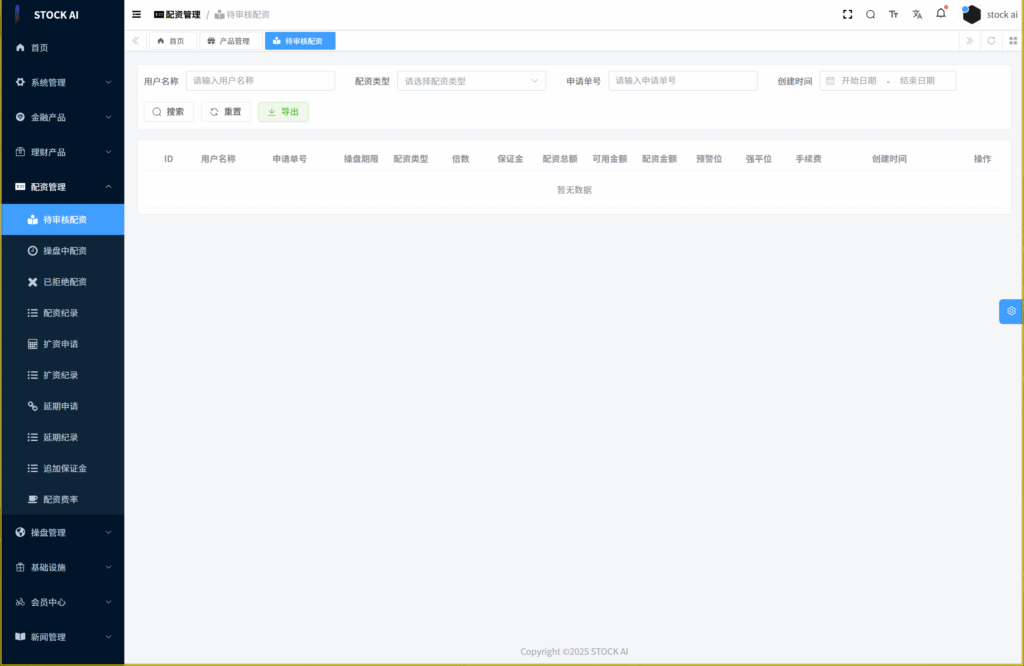Open the language translation icon

(x=917, y=15)
